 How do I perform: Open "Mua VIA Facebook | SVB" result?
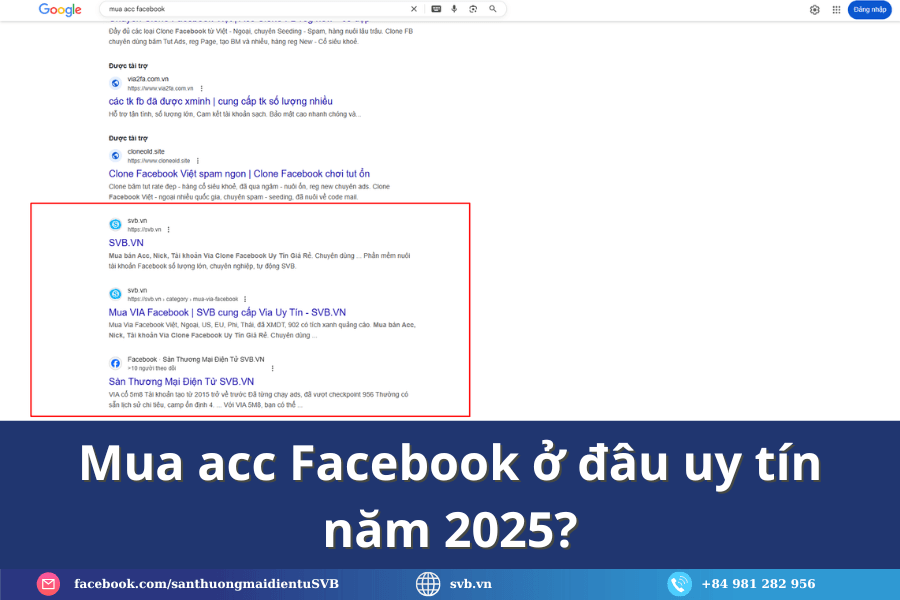[x=227, y=312]
